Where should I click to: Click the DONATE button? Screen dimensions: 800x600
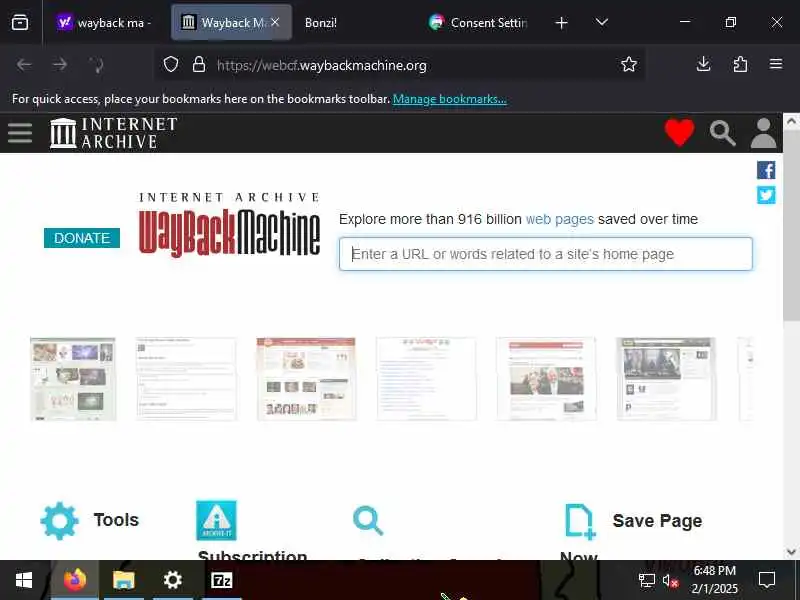coord(82,238)
